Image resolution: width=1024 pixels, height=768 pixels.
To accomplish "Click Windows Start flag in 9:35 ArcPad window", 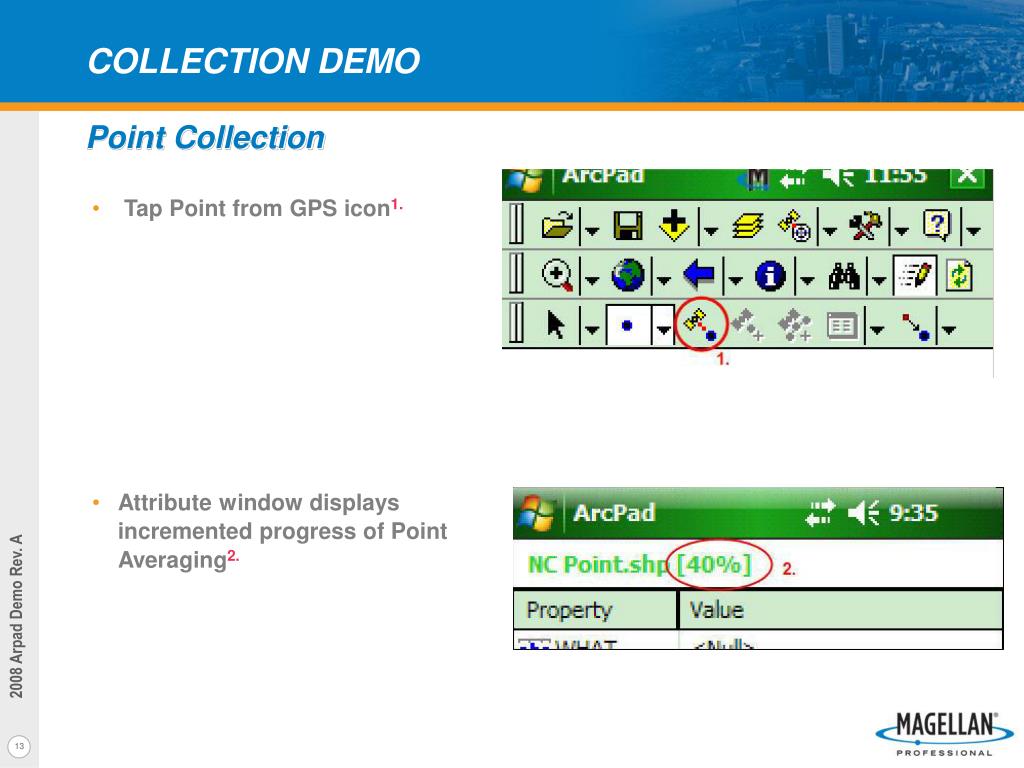I will 536,513.
